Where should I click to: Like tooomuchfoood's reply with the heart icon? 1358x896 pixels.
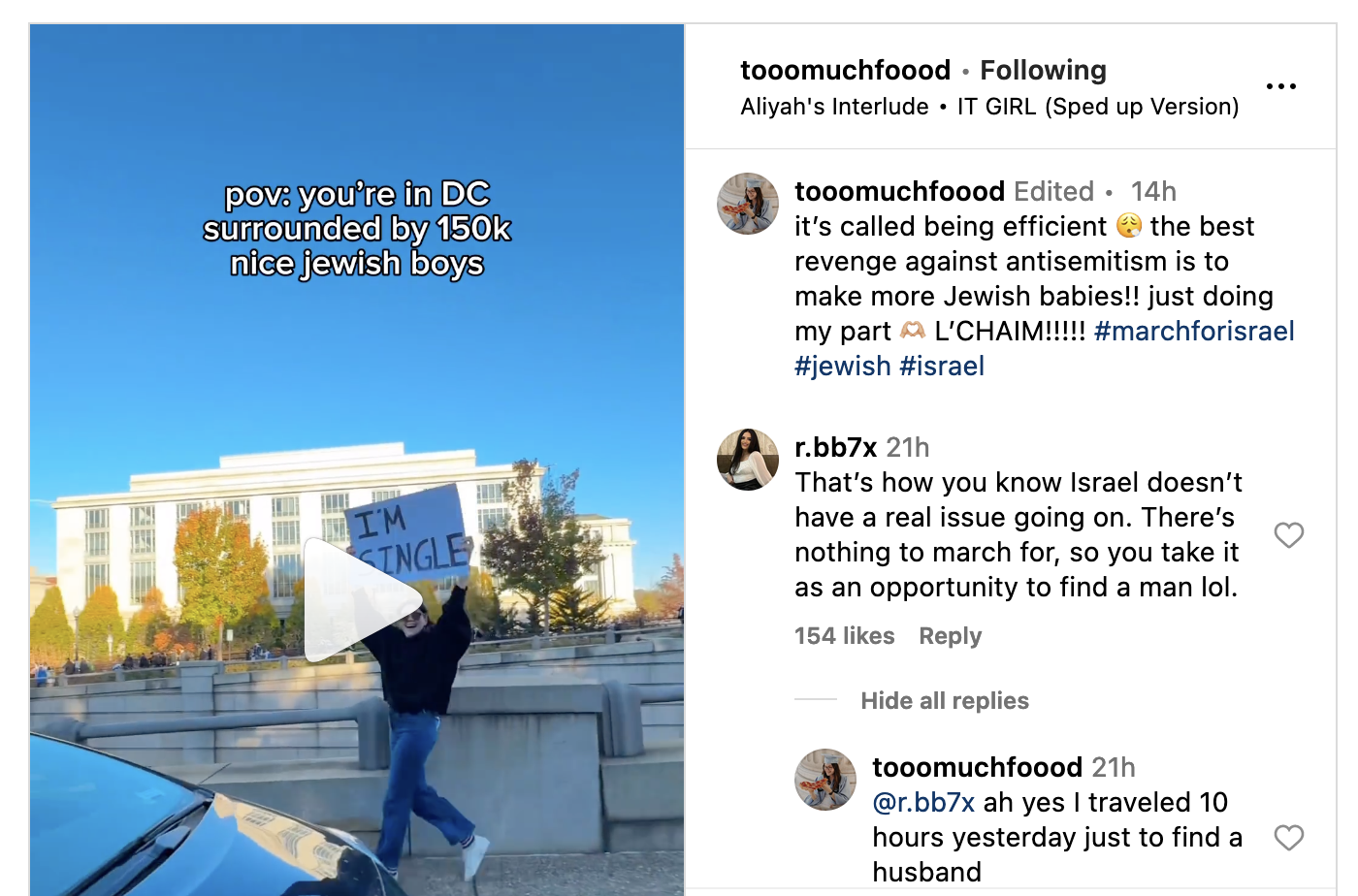1288,838
